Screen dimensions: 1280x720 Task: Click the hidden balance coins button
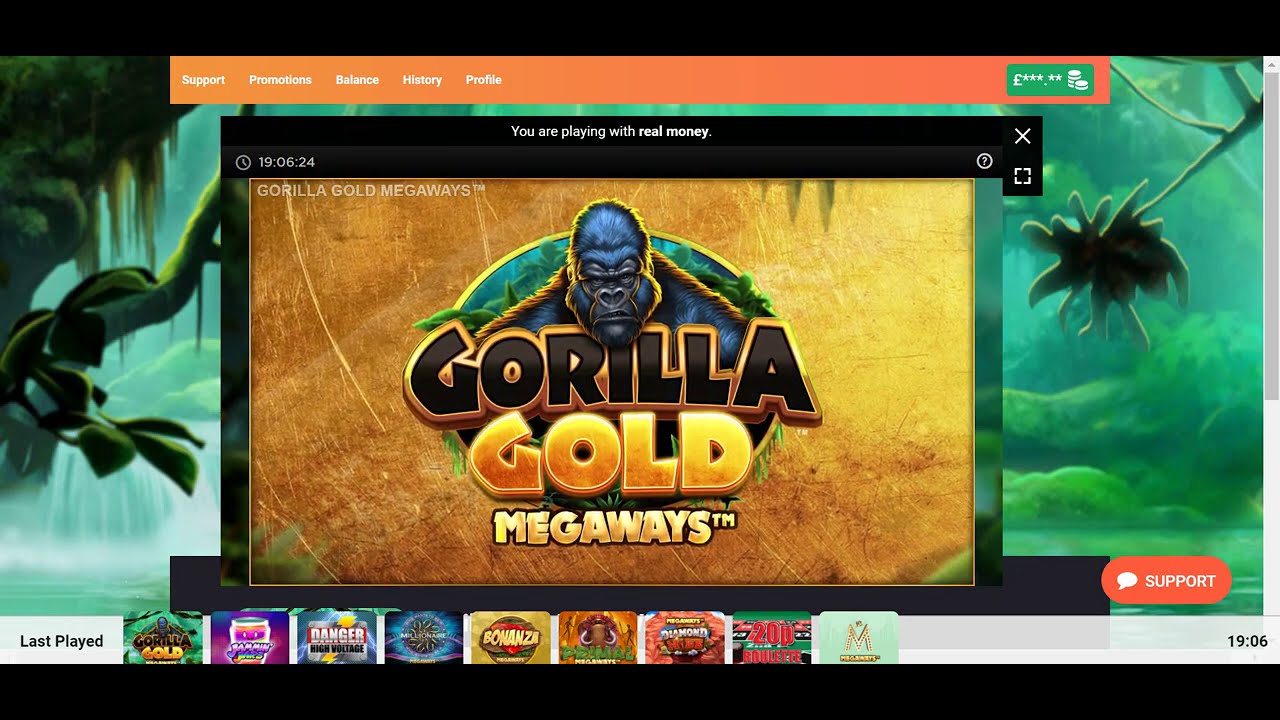[1050, 80]
